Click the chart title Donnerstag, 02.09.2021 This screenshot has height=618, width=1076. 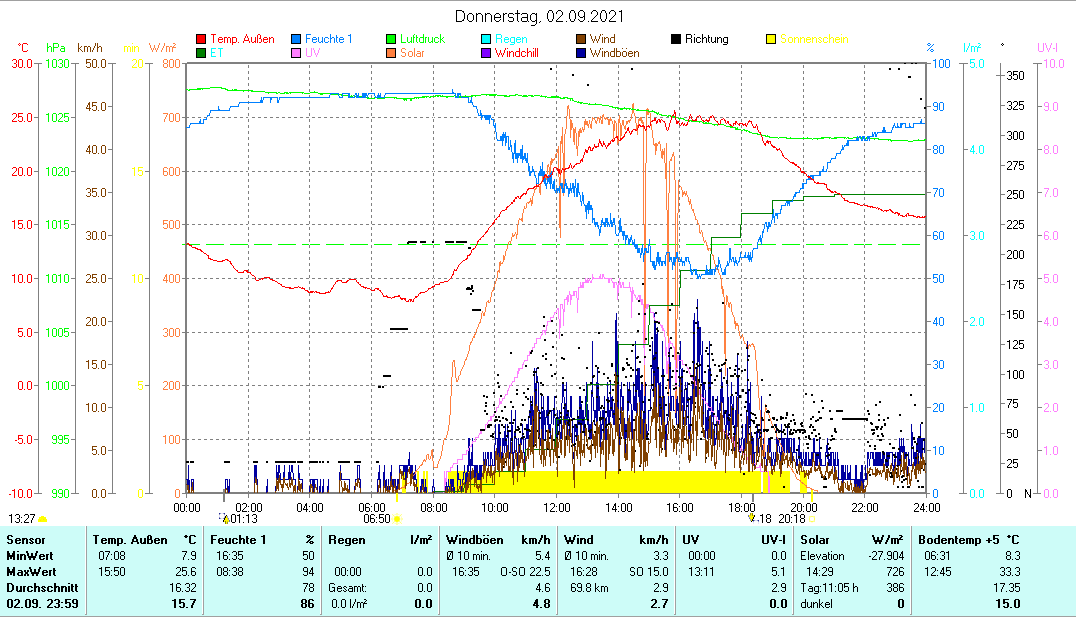tap(539, 16)
